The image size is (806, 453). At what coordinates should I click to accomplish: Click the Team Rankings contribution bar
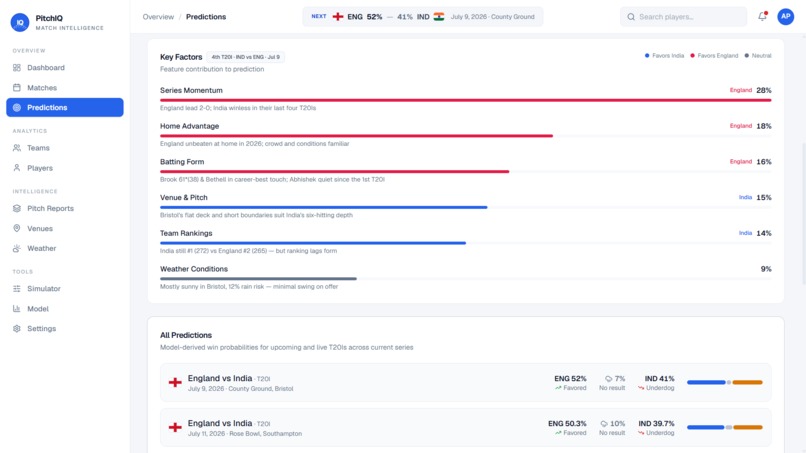(313, 243)
